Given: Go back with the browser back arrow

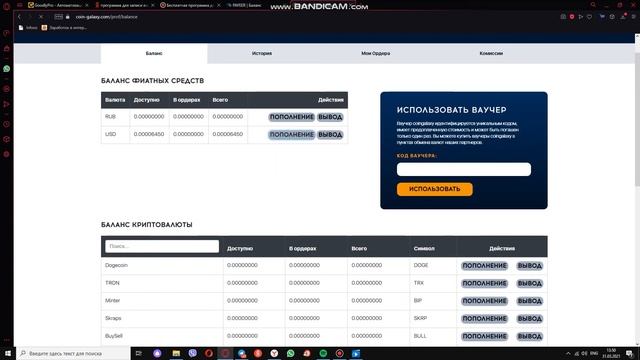Looking at the screenshot, I should [19, 17].
